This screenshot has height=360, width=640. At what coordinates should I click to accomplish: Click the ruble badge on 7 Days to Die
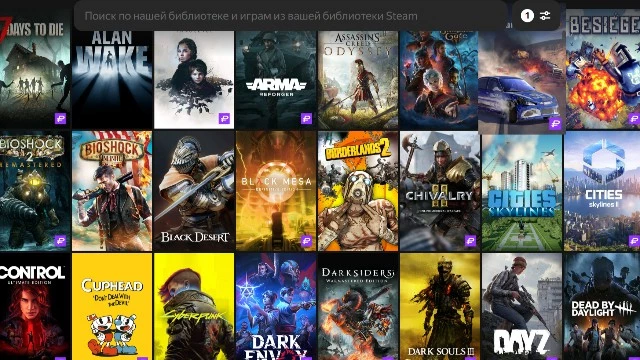click(x=61, y=119)
